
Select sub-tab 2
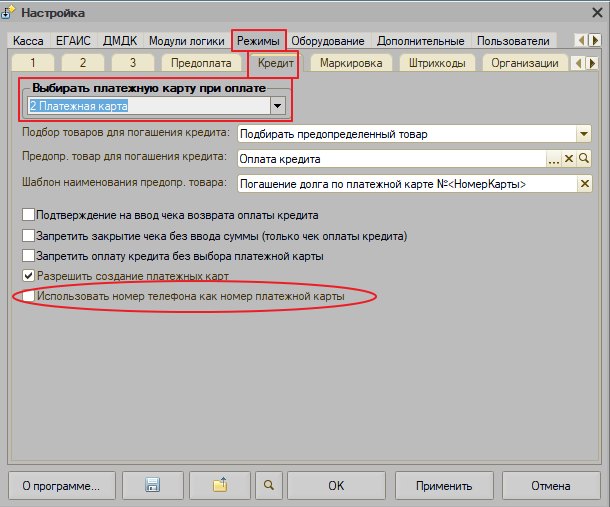(x=83, y=63)
